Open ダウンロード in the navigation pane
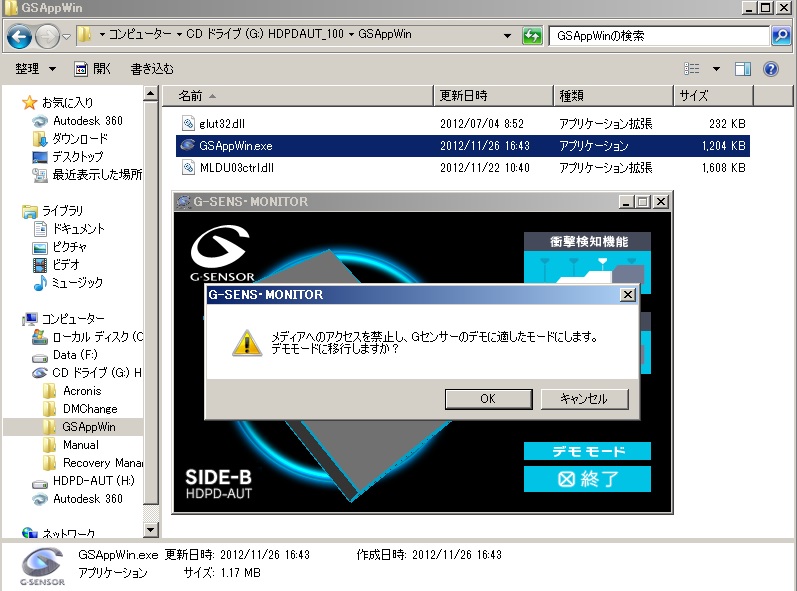The image size is (797, 591). [80, 139]
